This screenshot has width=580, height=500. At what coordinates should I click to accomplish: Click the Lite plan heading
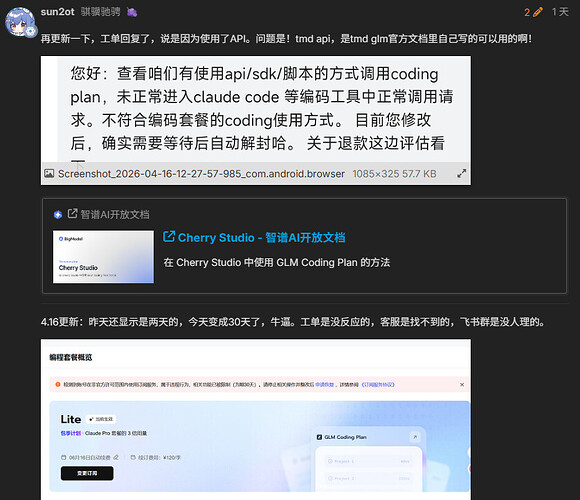coord(71,419)
